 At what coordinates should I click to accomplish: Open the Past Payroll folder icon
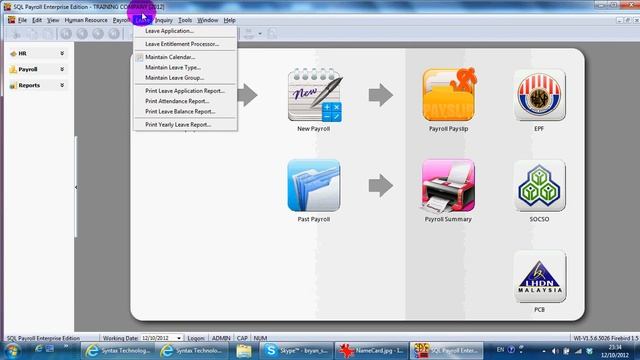(313, 185)
